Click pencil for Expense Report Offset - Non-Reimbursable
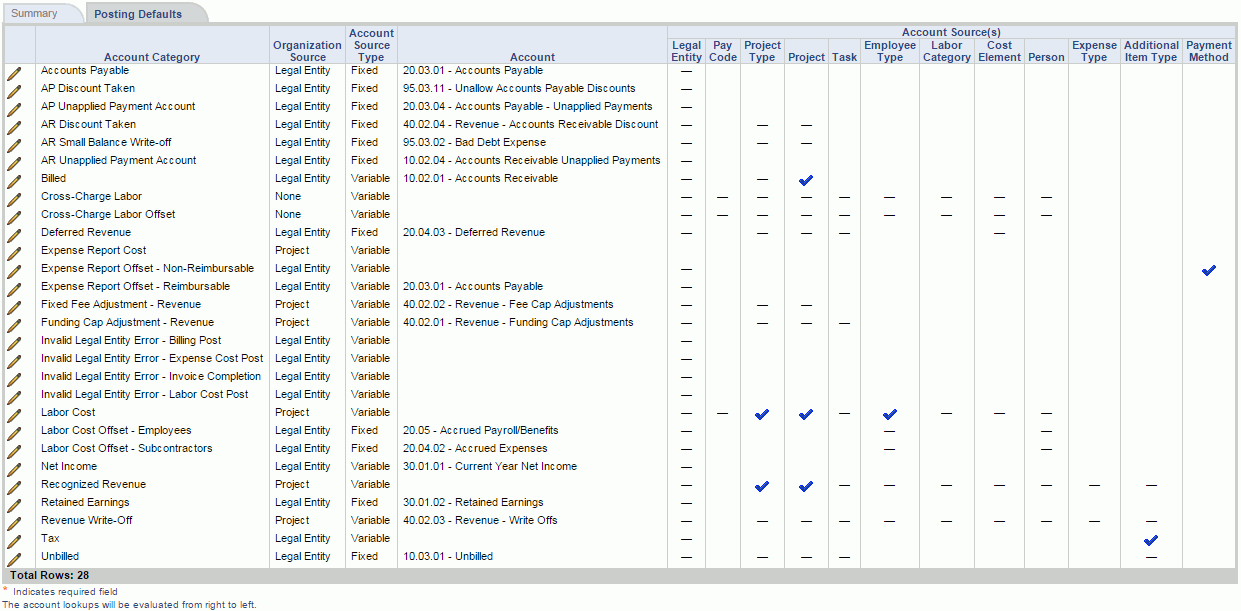 click(14, 271)
